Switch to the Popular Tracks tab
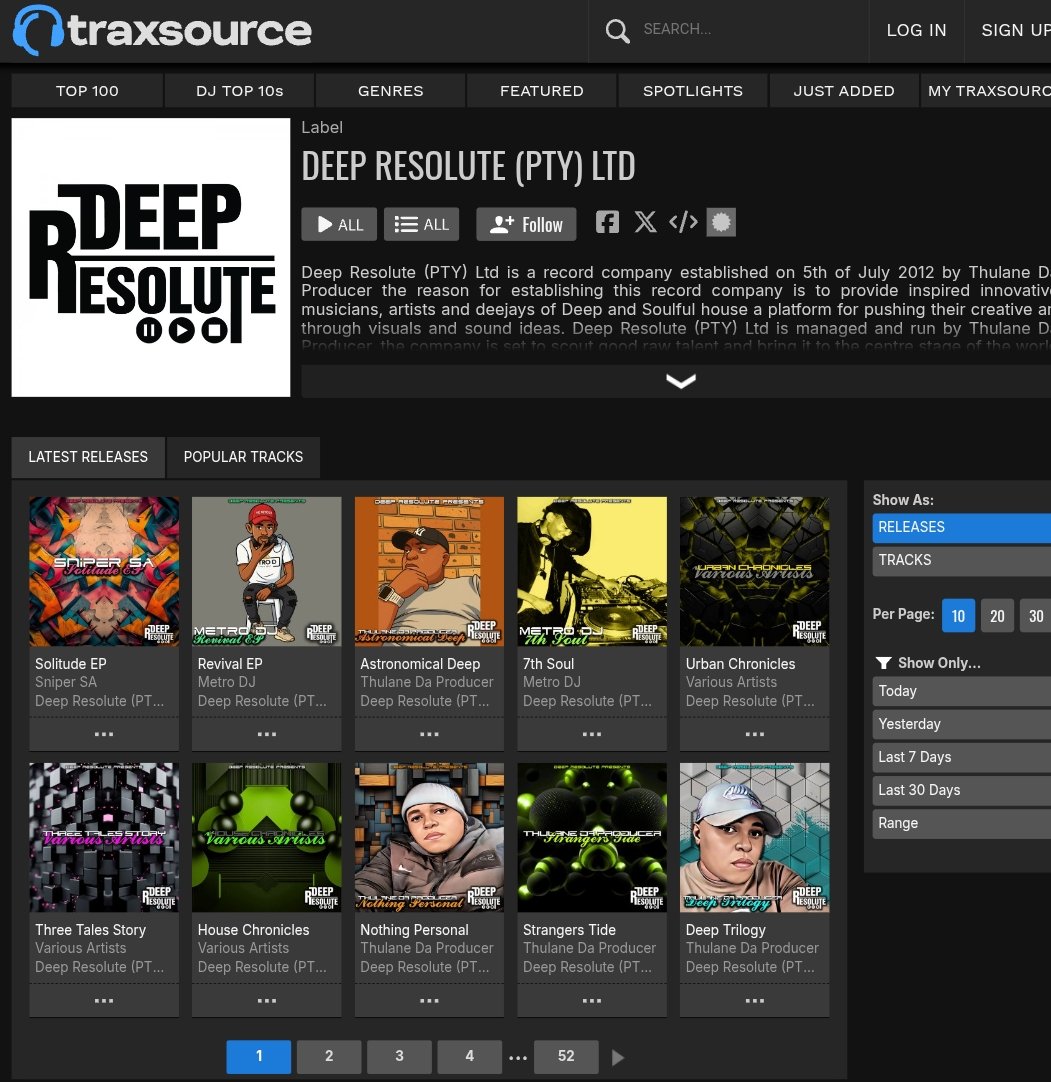The height and width of the screenshot is (1082, 1051). 243,457
